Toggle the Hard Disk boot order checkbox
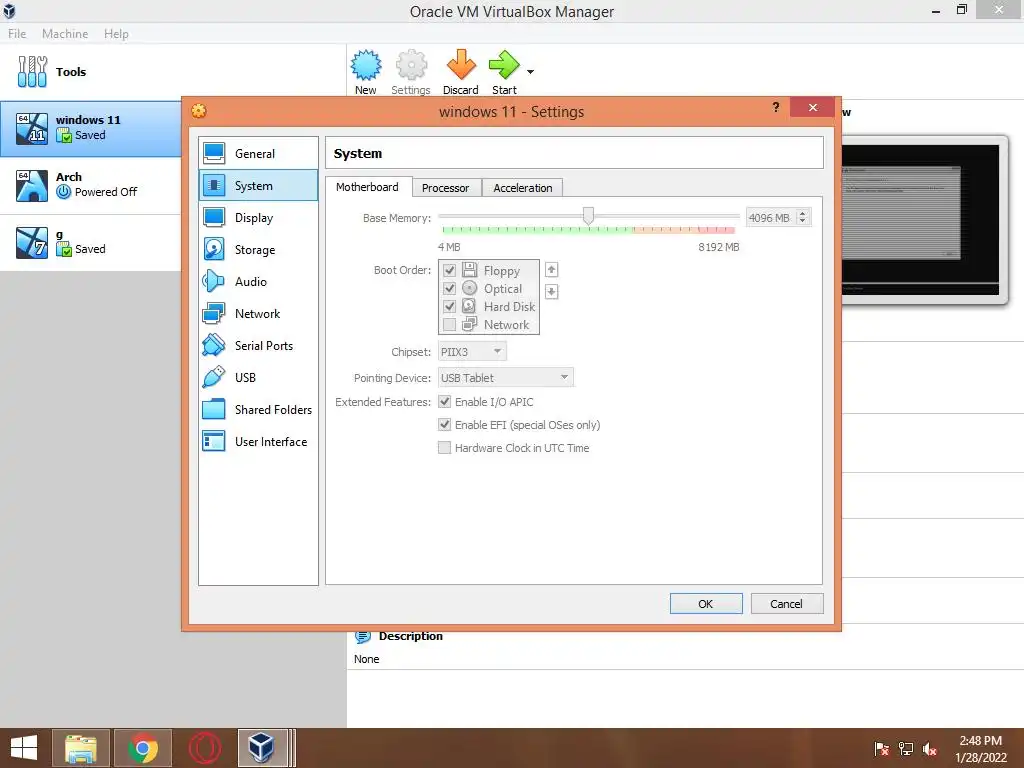 (x=449, y=306)
